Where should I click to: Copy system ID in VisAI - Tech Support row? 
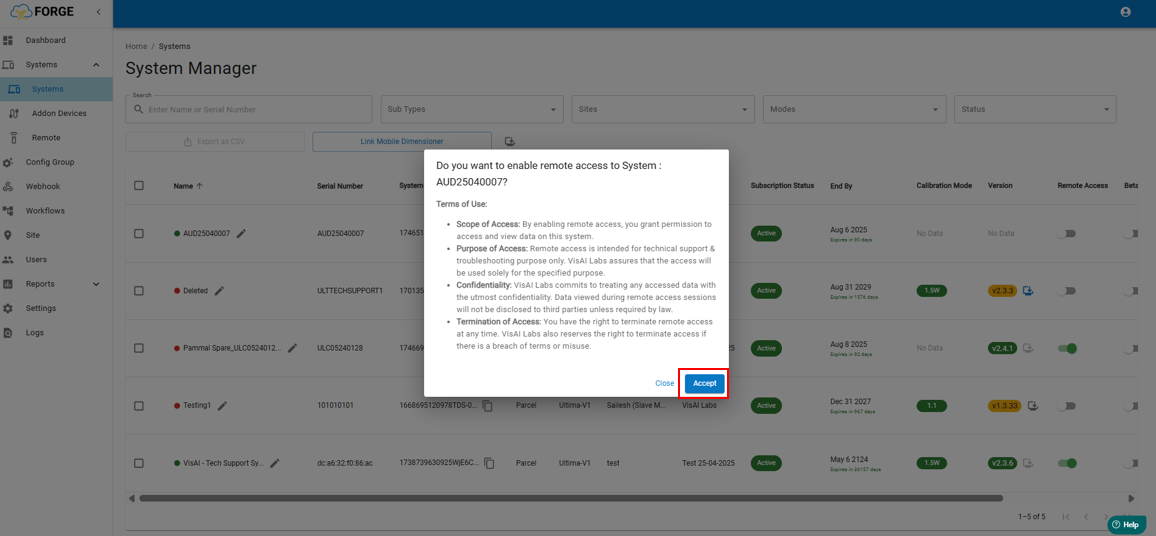[488, 463]
